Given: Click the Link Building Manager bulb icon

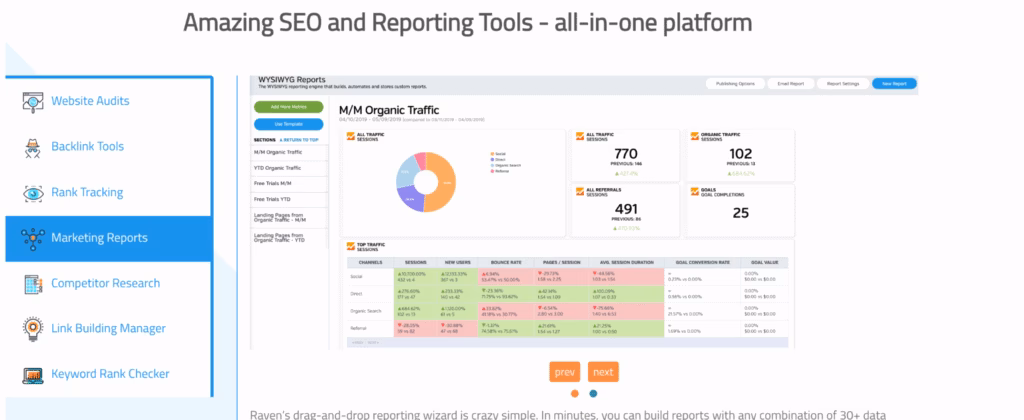Looking at the screenshot, I should [31, 329].
